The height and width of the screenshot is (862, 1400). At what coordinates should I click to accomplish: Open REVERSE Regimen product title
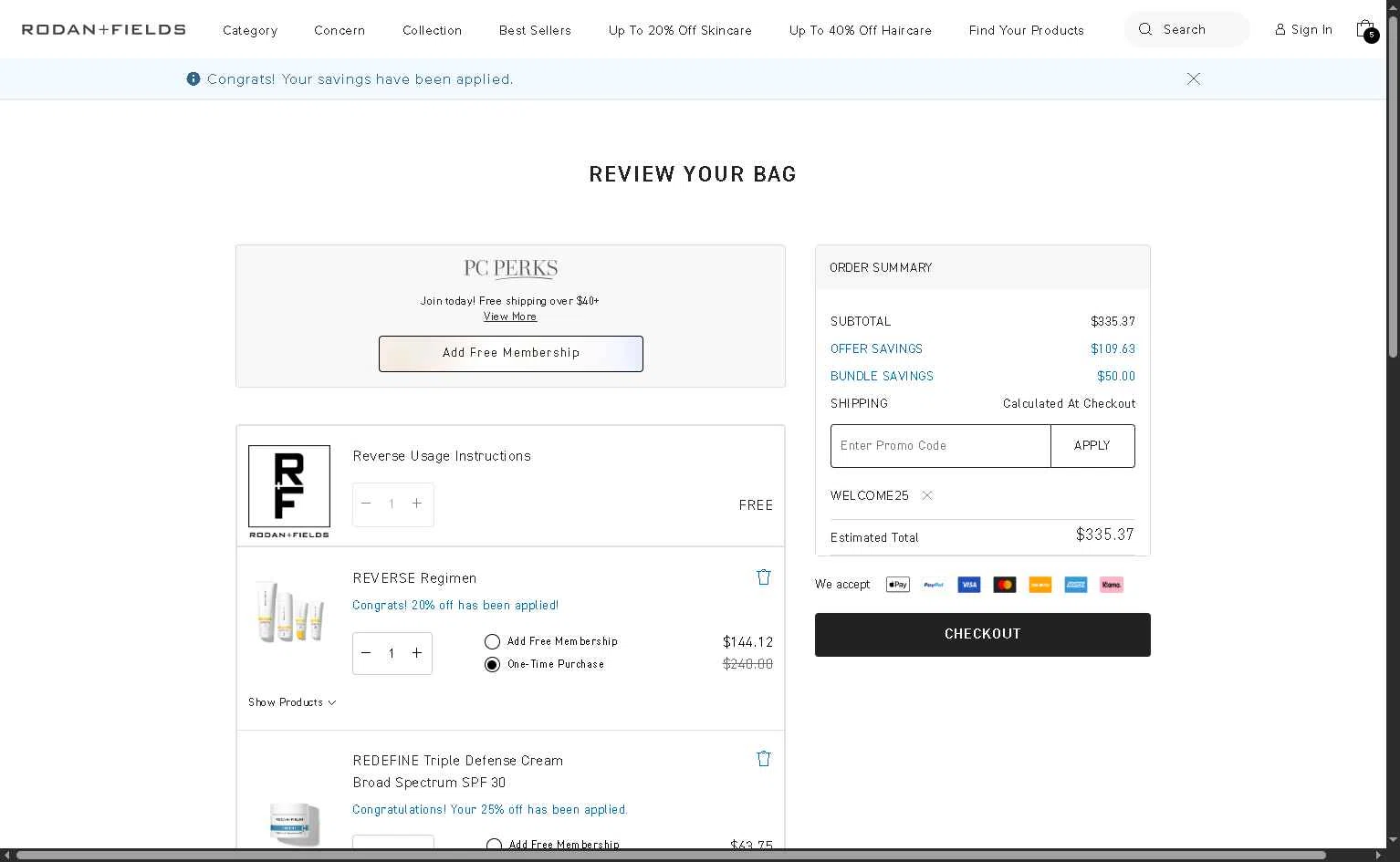414,578
